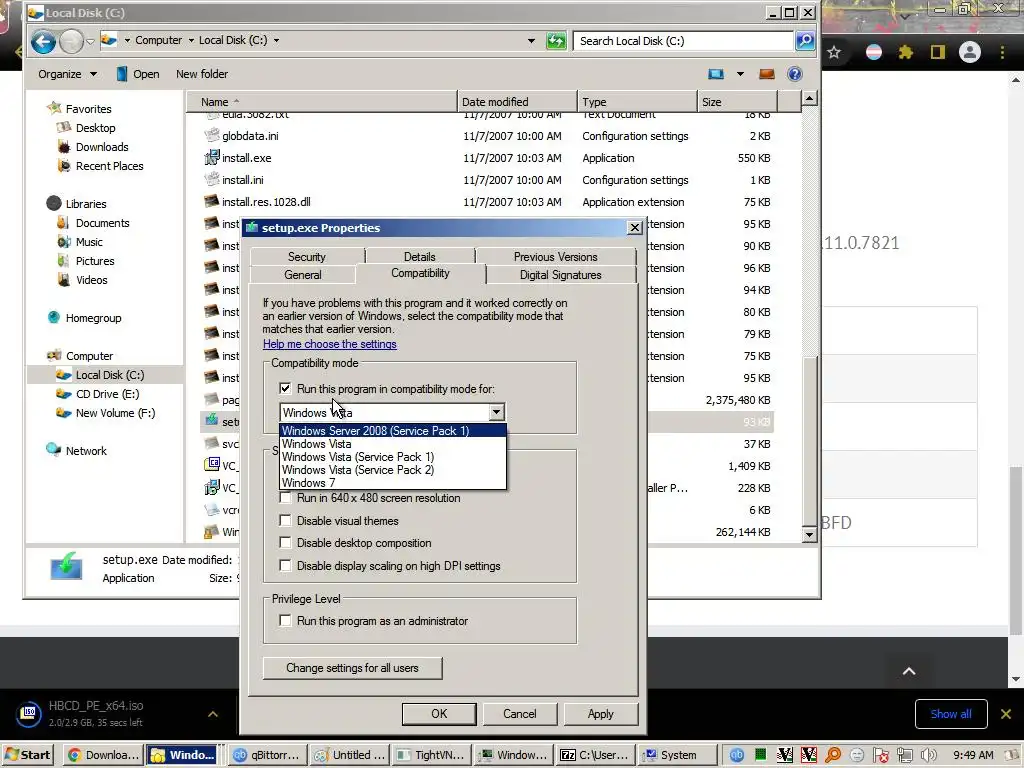
Task: Collapse the compatibility mode dropdown arrow
Action: [x=496, y=412]
